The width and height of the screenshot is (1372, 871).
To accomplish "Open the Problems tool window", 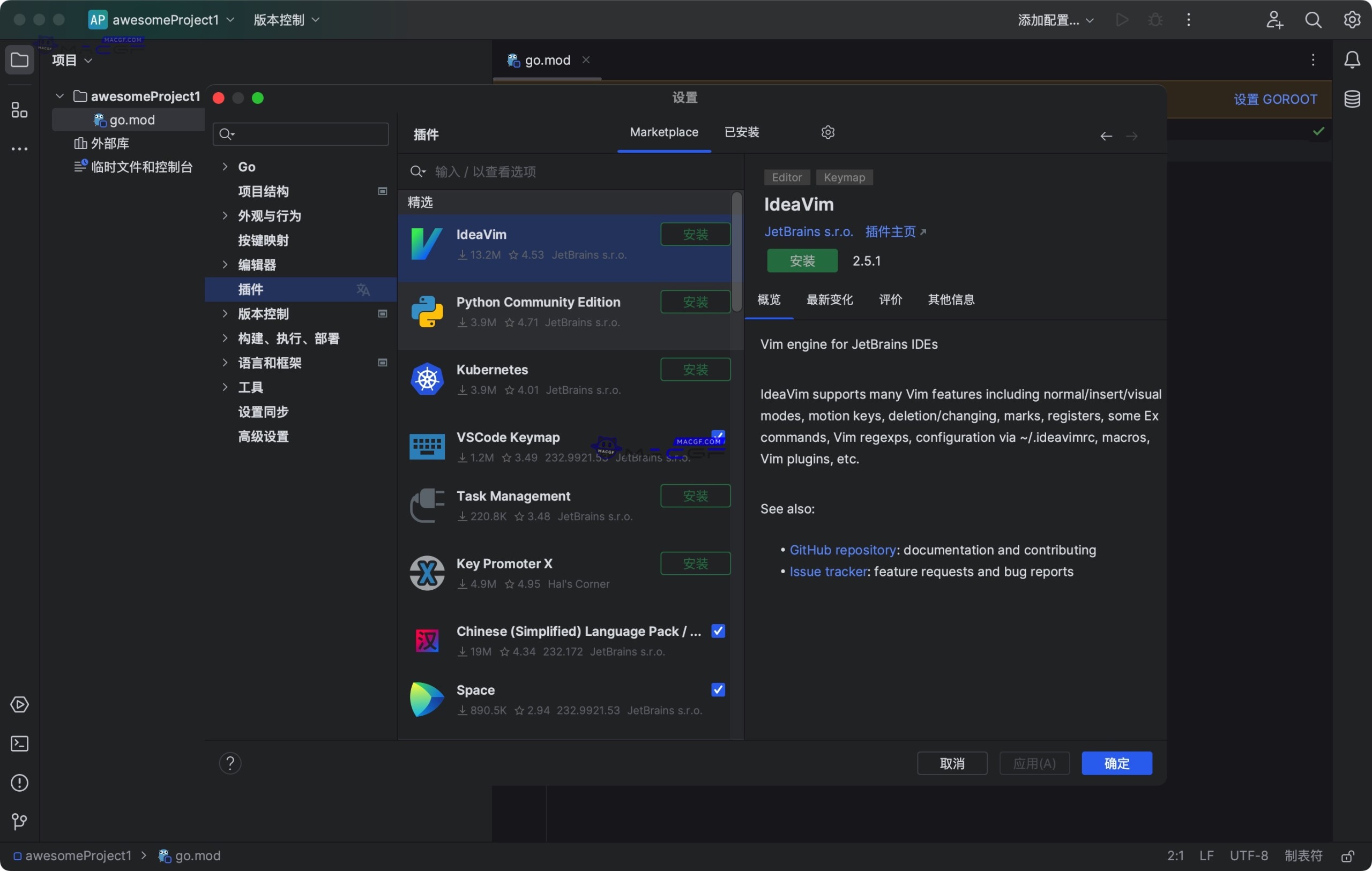I will click(x=19, y=783).
